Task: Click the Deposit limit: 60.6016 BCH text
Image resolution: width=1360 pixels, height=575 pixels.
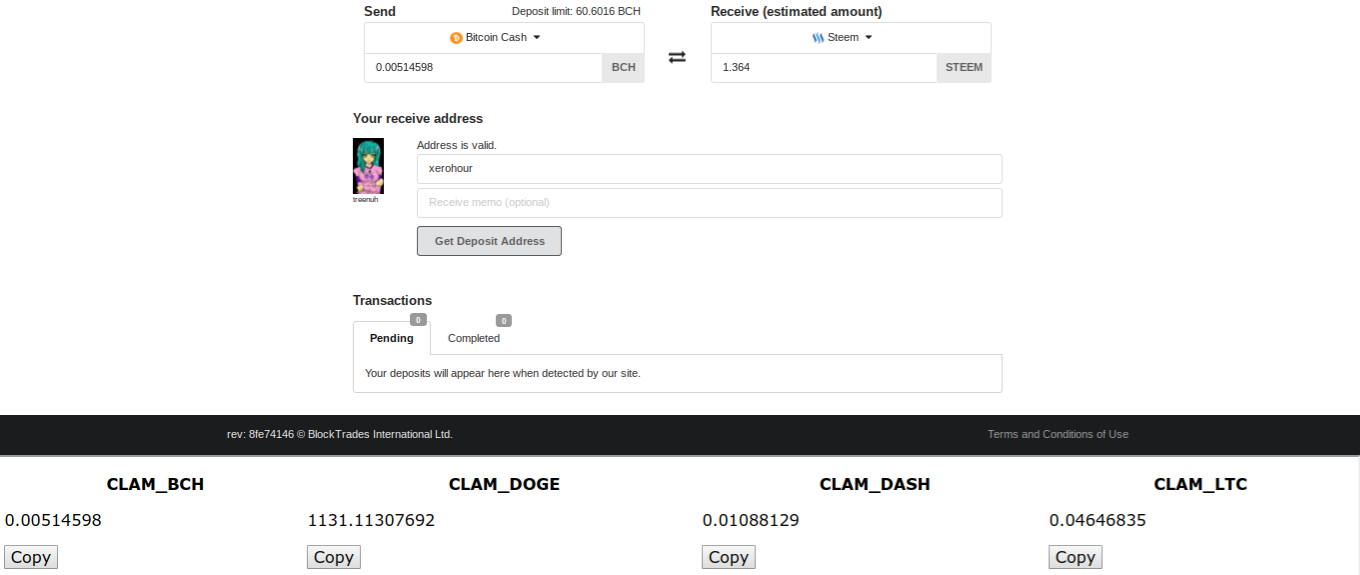Action: point(576,12)
